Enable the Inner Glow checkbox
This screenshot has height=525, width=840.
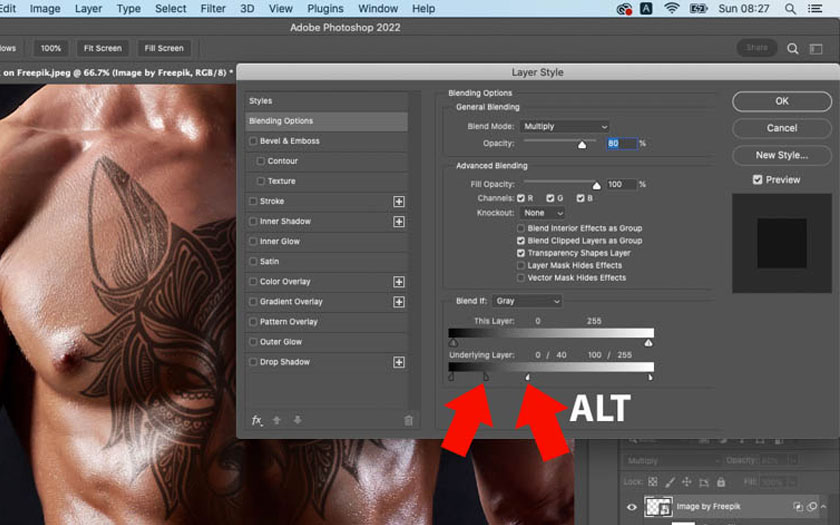[253, 242]
